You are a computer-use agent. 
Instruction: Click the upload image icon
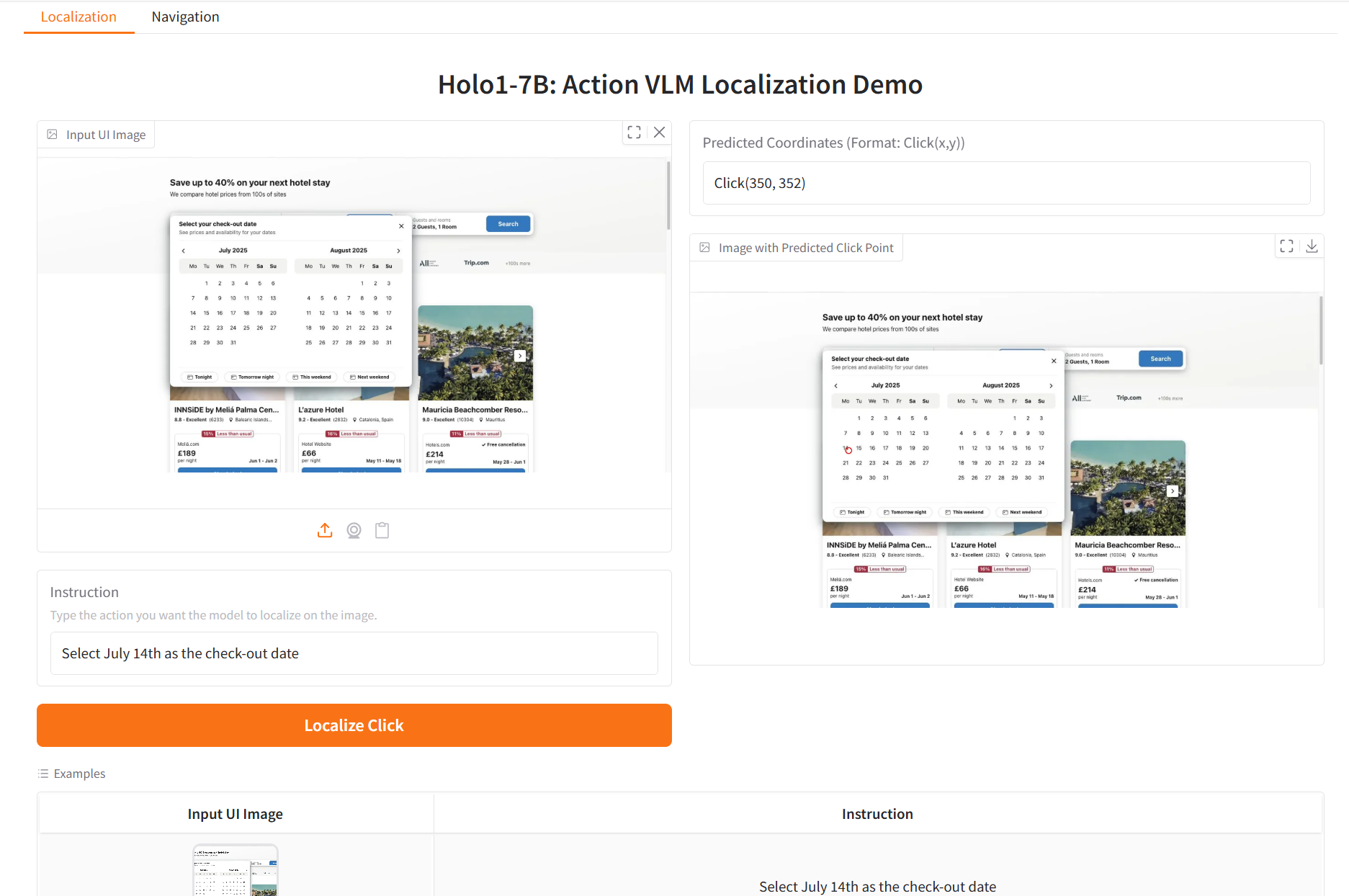tap(325, 531)
